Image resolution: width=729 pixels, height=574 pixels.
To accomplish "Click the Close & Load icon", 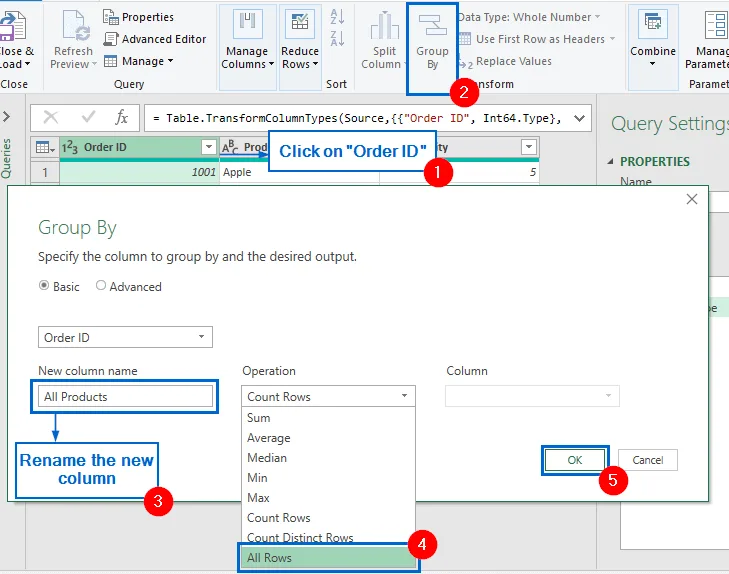I will click(13, 26).
